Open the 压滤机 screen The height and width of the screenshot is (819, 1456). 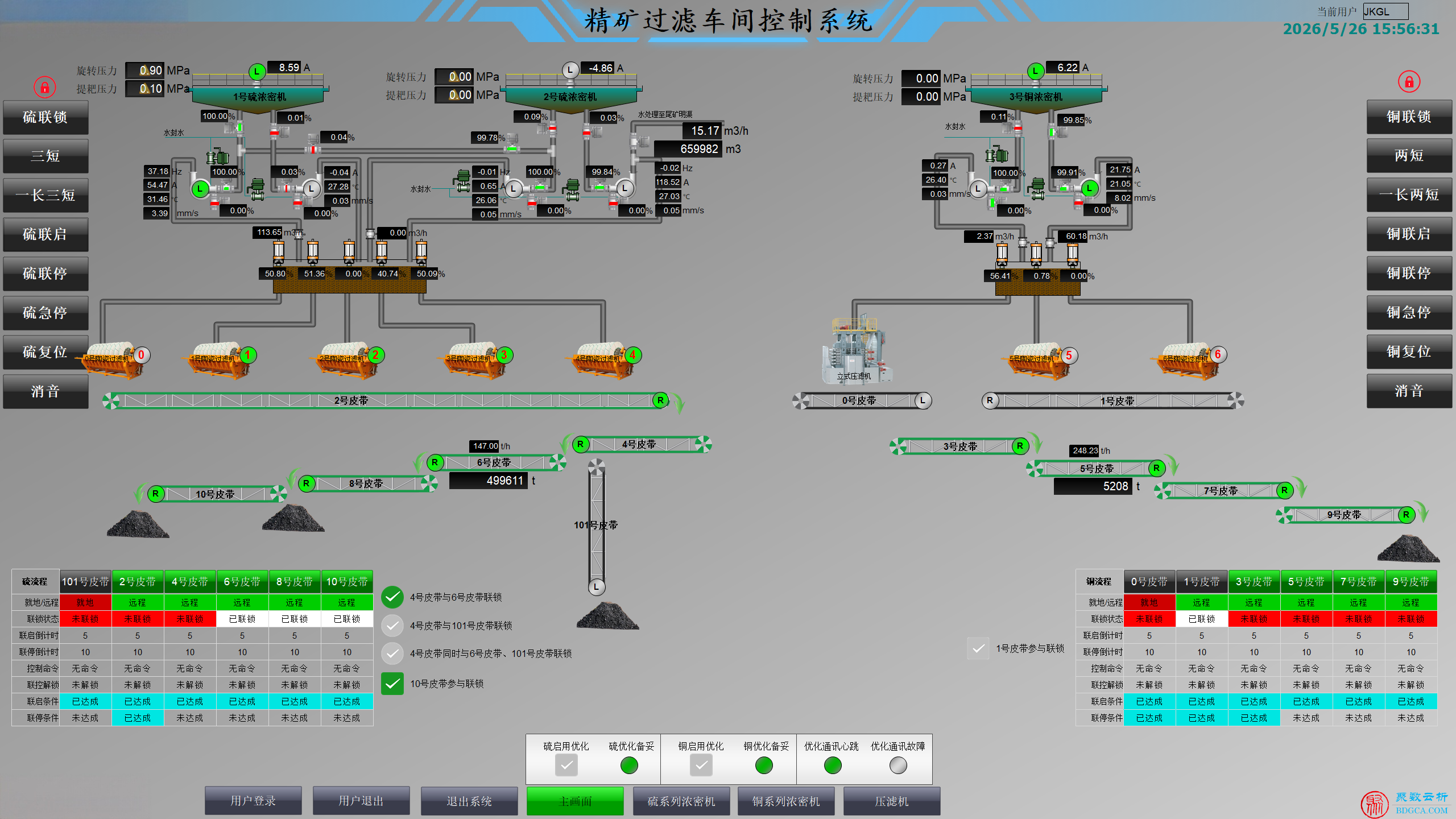point(892,801)
